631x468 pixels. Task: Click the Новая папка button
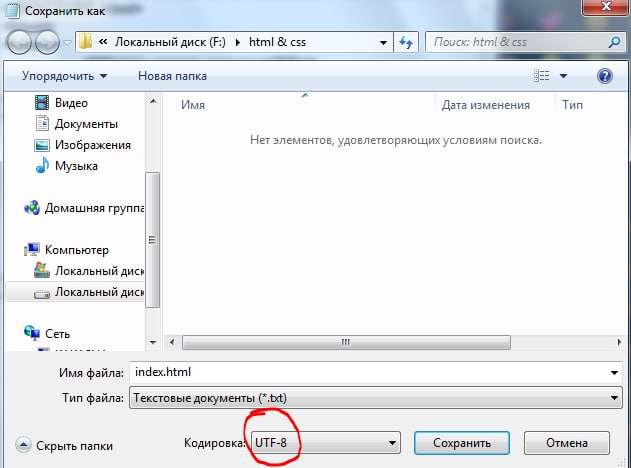pyautogui.click(x=172, y=76)
